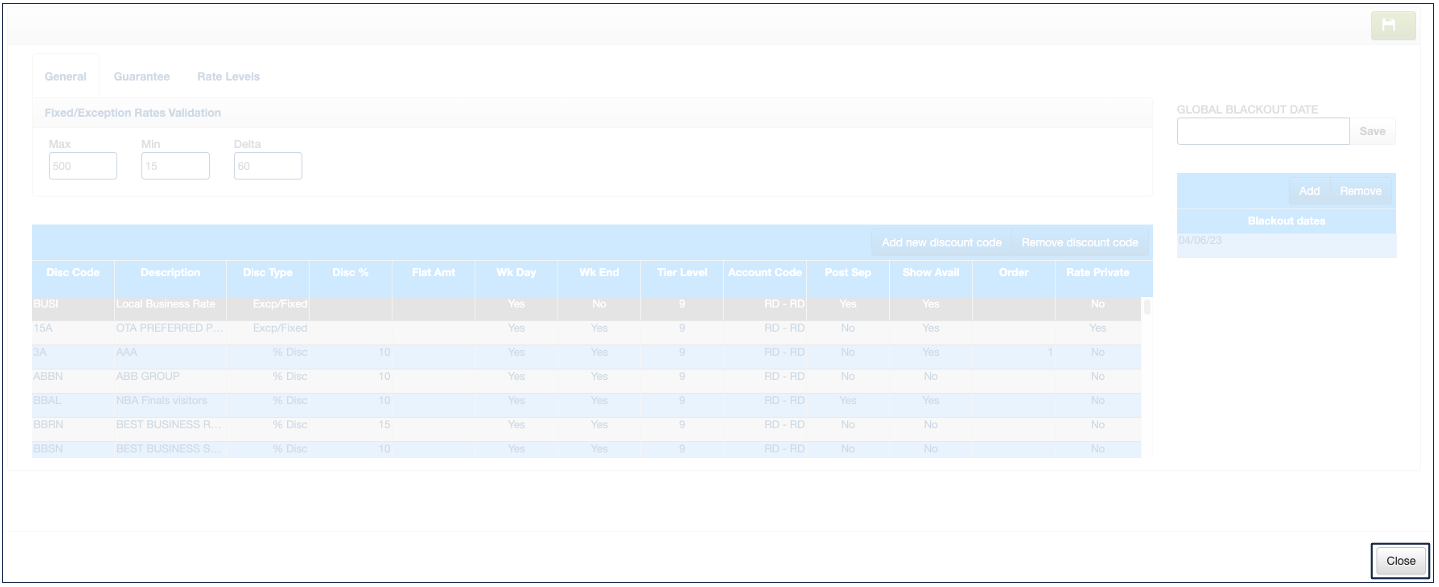Click the Min rate input field
Image resolution: width=1439 pixels, height=587 pixels.
click(175, 166)
